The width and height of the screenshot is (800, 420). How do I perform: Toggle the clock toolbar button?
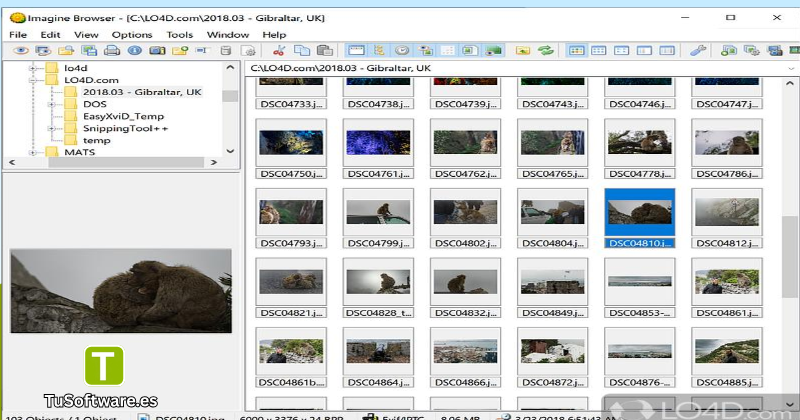point(402,51)
